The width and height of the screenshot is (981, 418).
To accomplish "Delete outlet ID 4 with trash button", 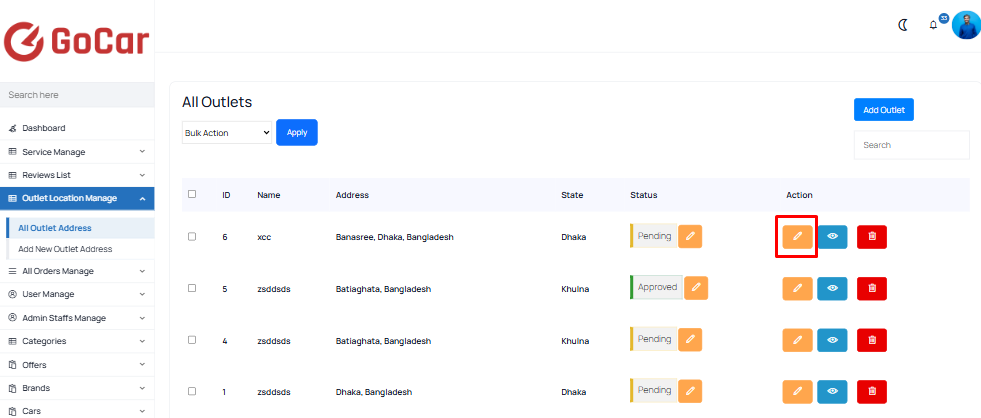I will coord(872,340).
